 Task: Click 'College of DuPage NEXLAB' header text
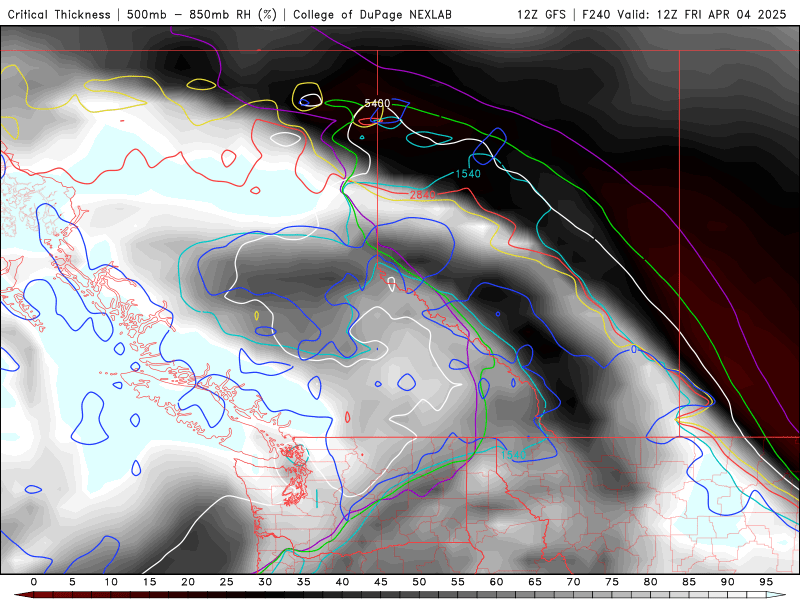pyautogui.click(x=372, y=15)
